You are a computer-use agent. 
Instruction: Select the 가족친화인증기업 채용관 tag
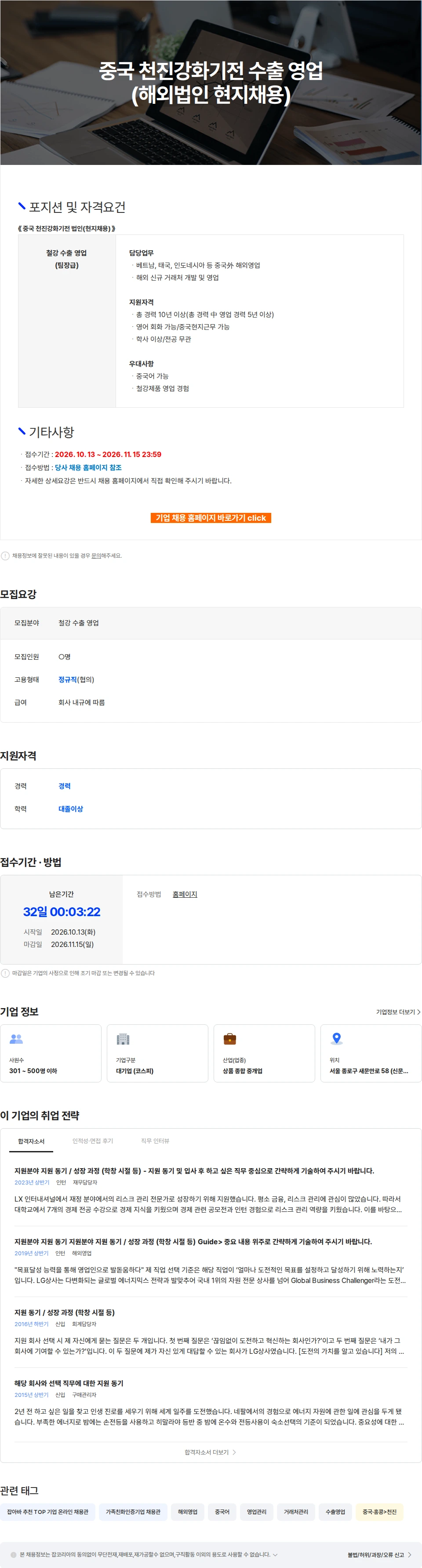(133, 1511)
